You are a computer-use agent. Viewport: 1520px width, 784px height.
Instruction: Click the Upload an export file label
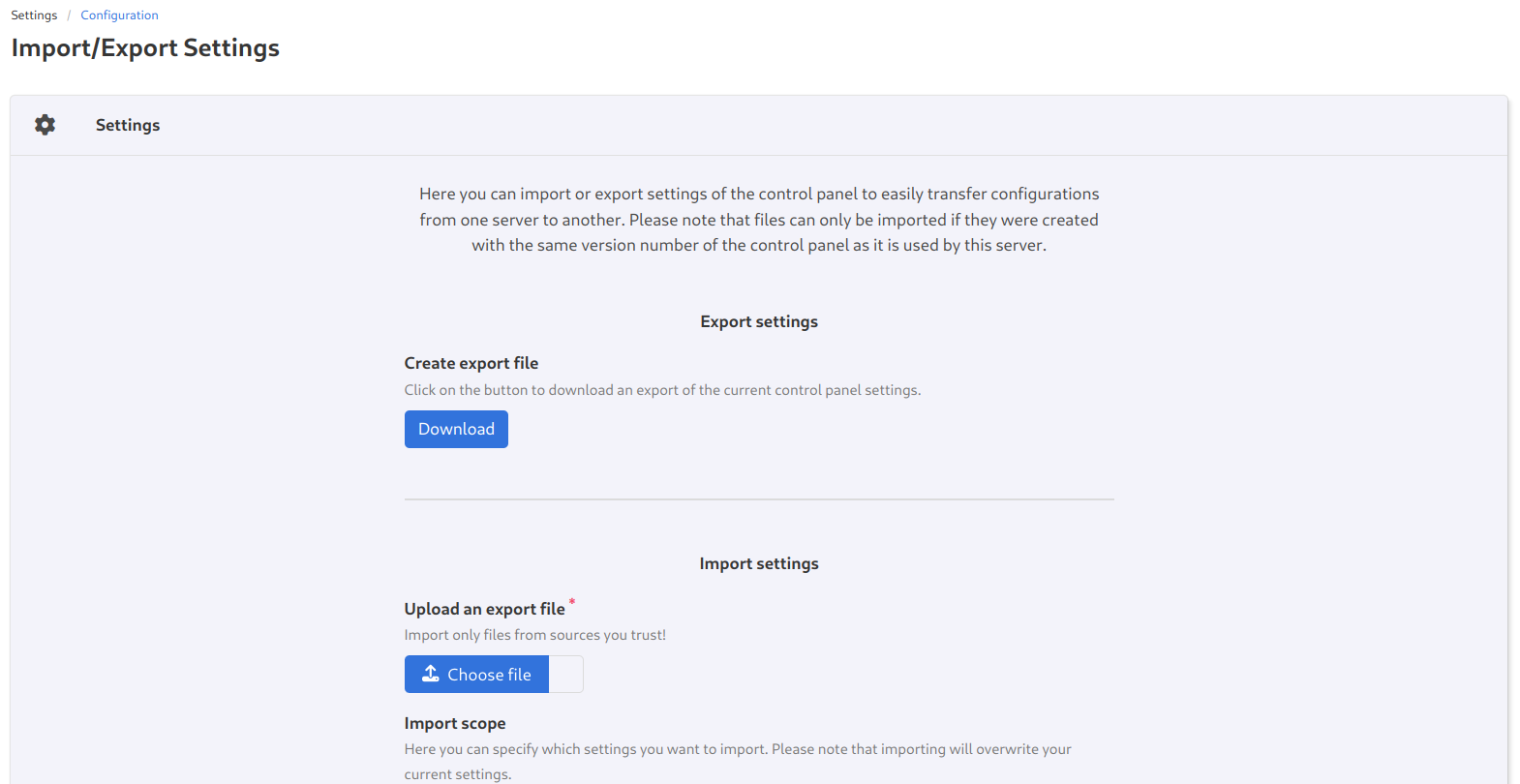point(484,609)
